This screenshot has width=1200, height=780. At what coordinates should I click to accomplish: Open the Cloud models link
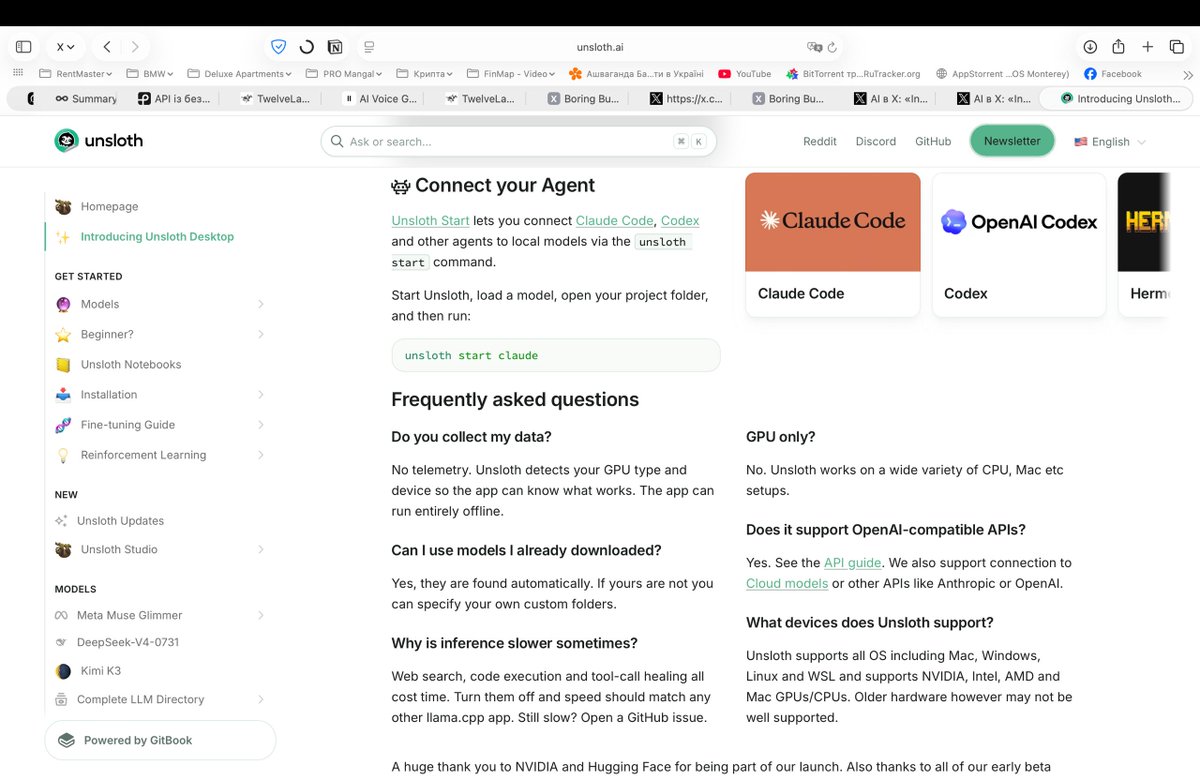point(787,583)
